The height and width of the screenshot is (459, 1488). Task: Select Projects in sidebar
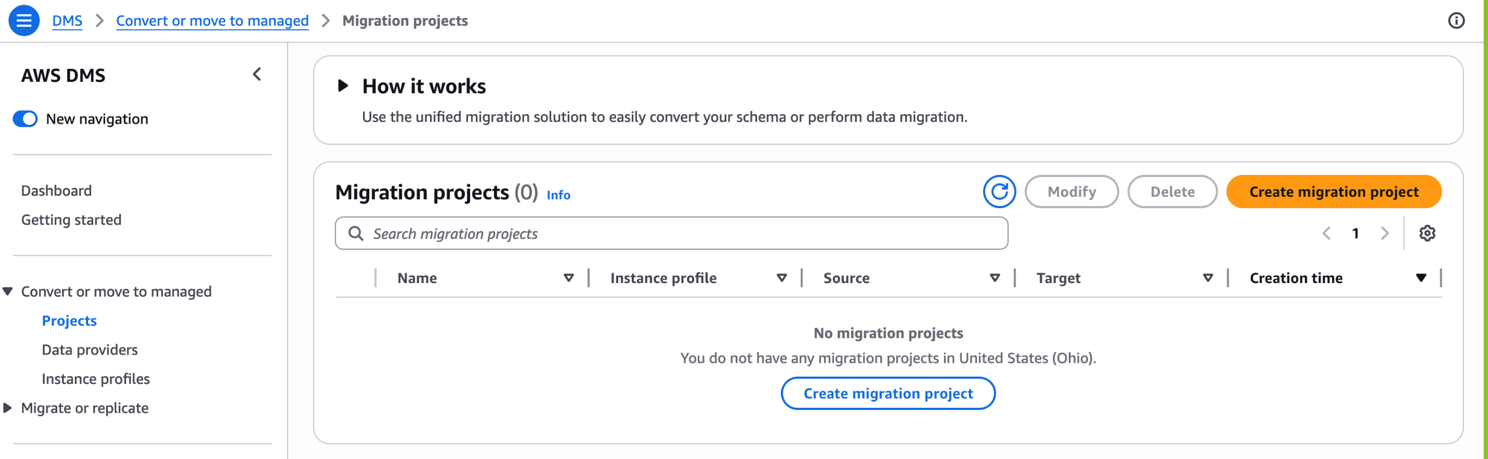pos(69,320)
